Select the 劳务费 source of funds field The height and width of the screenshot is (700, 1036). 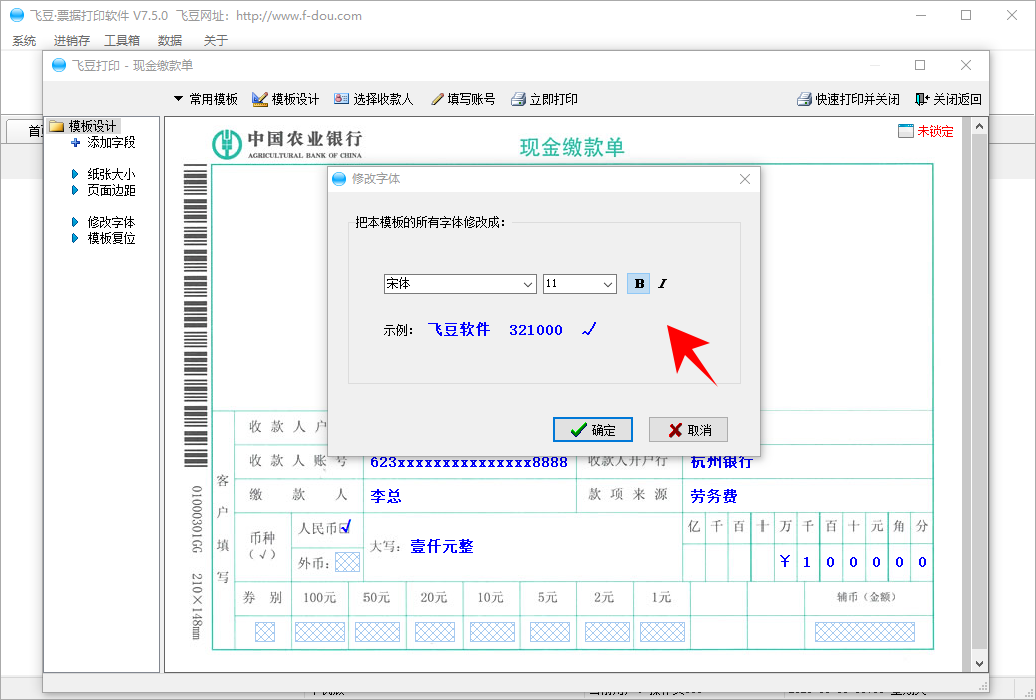[714, 496]
